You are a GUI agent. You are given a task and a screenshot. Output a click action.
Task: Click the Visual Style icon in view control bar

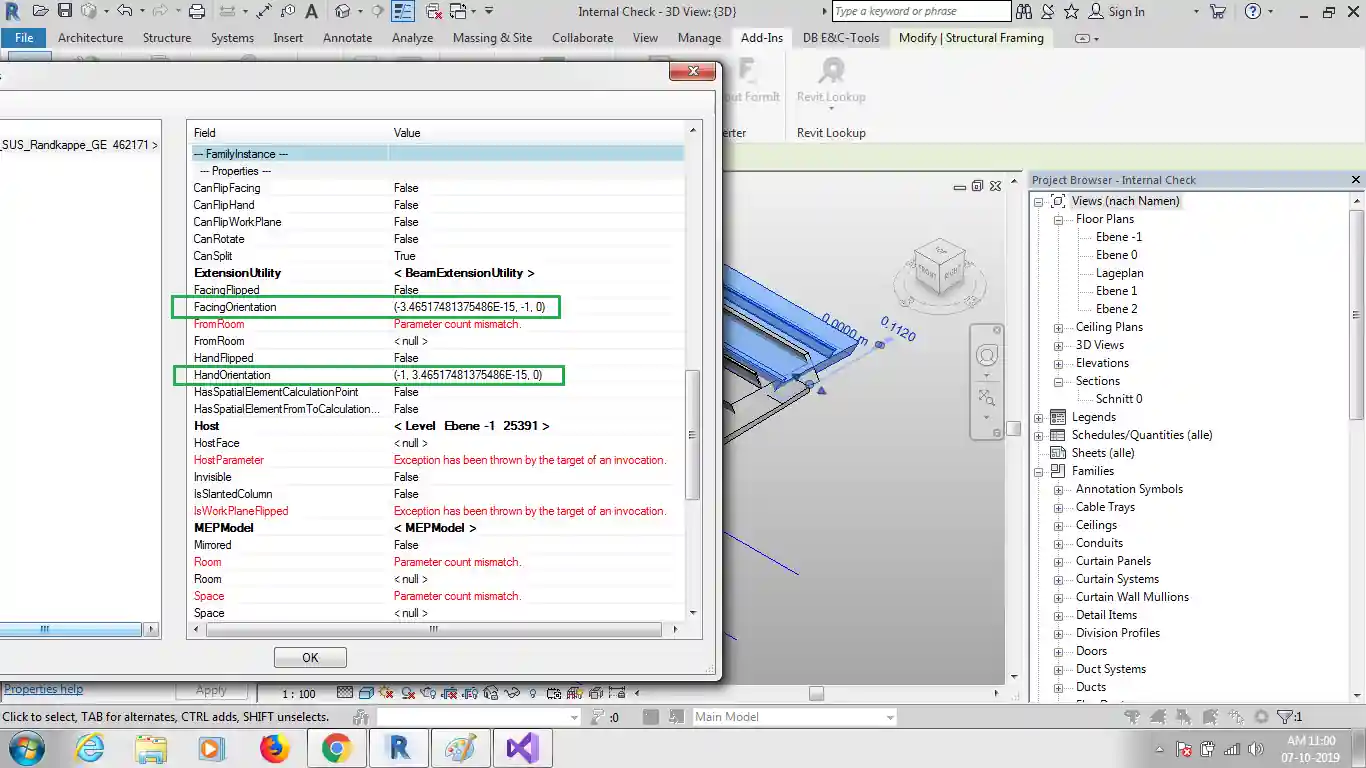pyautogui.click(x=366, y=693)
